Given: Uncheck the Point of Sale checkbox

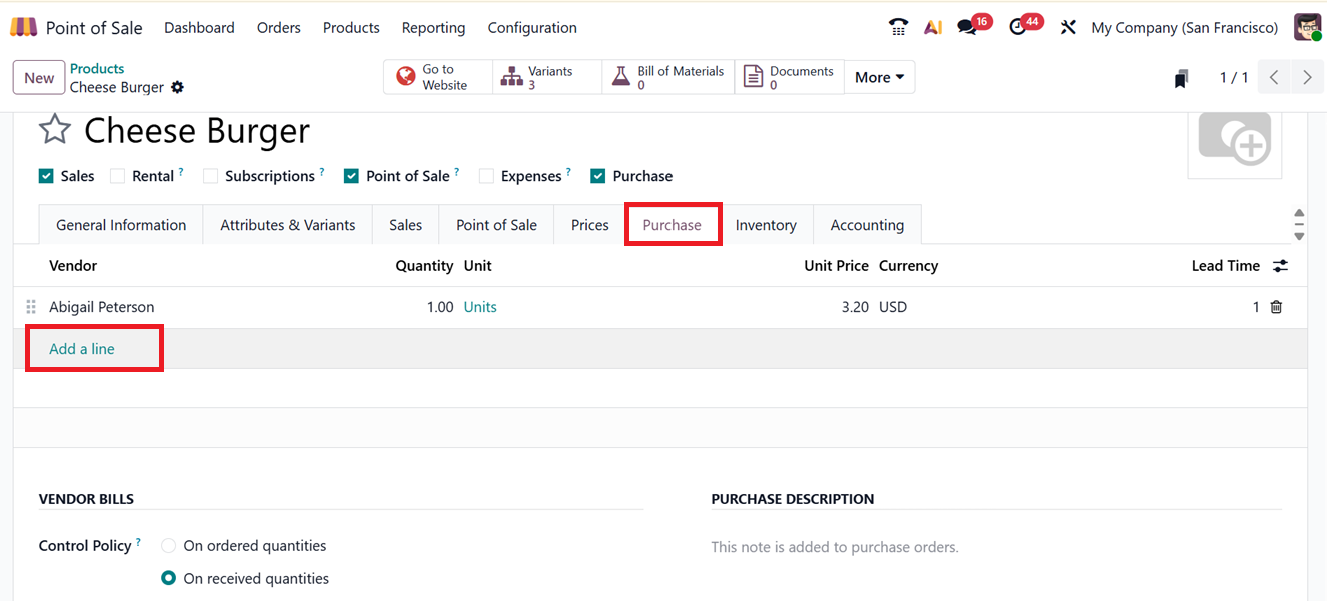Looking at the screenshot, I should click(351, 175).
